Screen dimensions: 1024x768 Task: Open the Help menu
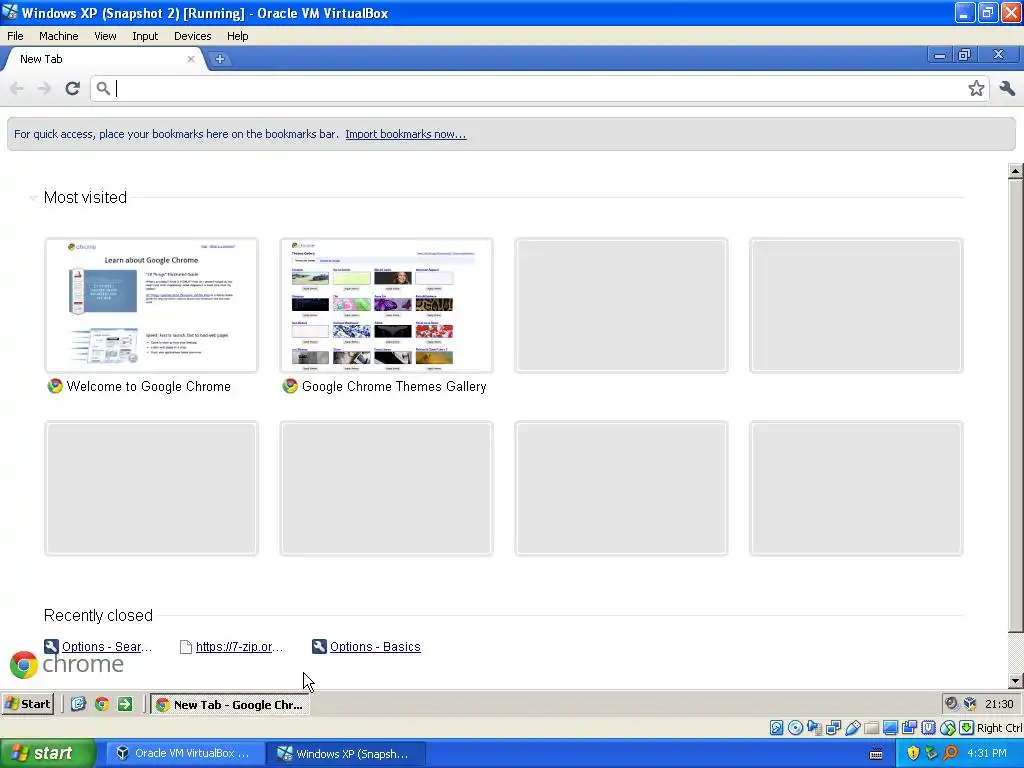pyautogui.click(x=238, y=36)
